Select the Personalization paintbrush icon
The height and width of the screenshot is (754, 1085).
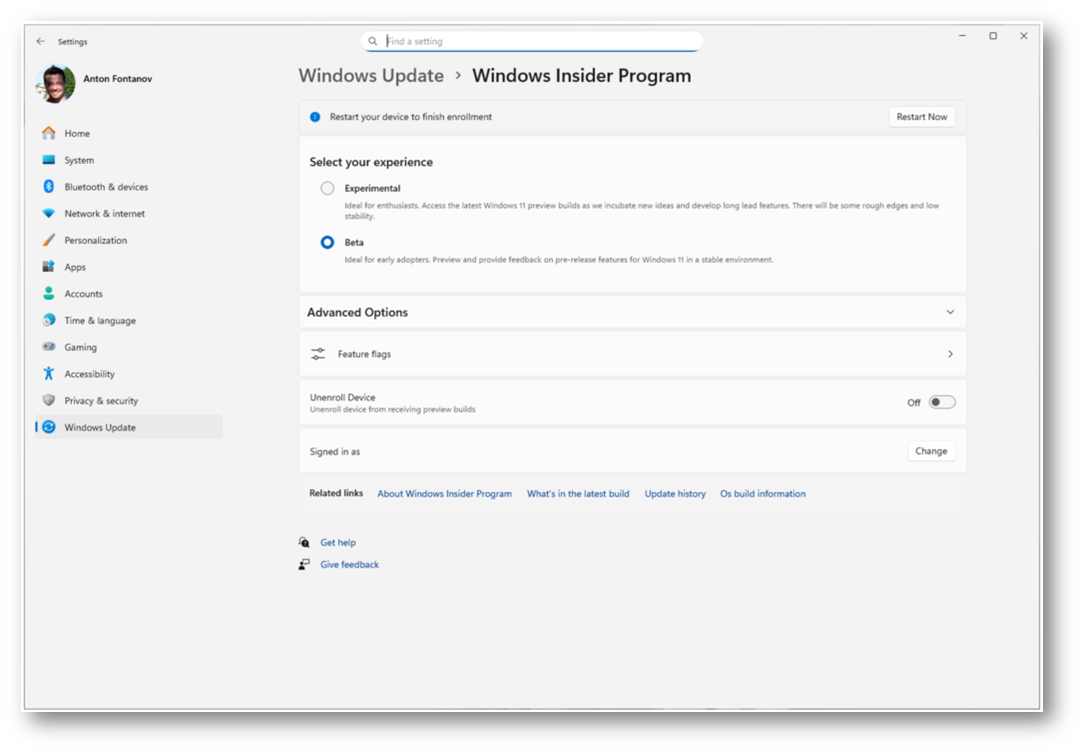tap(49, 240)
